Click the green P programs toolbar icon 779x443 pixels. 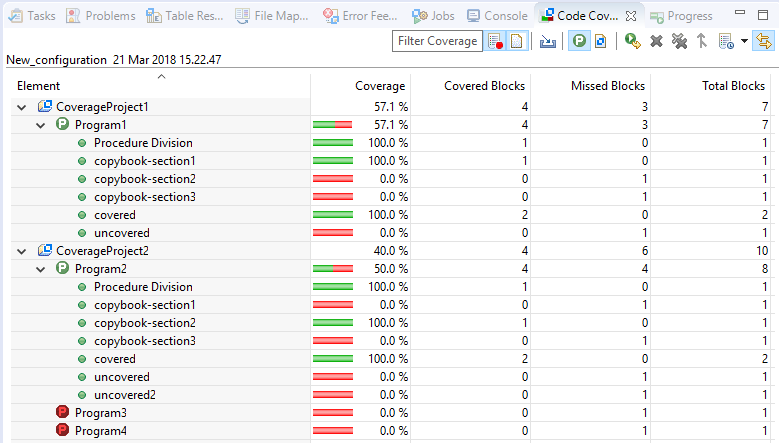[579, 41]
